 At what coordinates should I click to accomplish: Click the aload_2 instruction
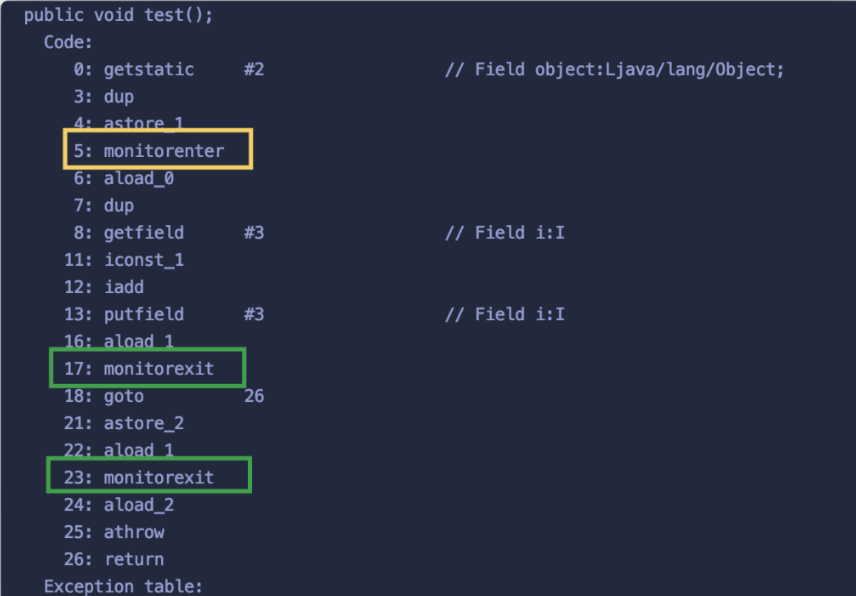coord(119,505)
